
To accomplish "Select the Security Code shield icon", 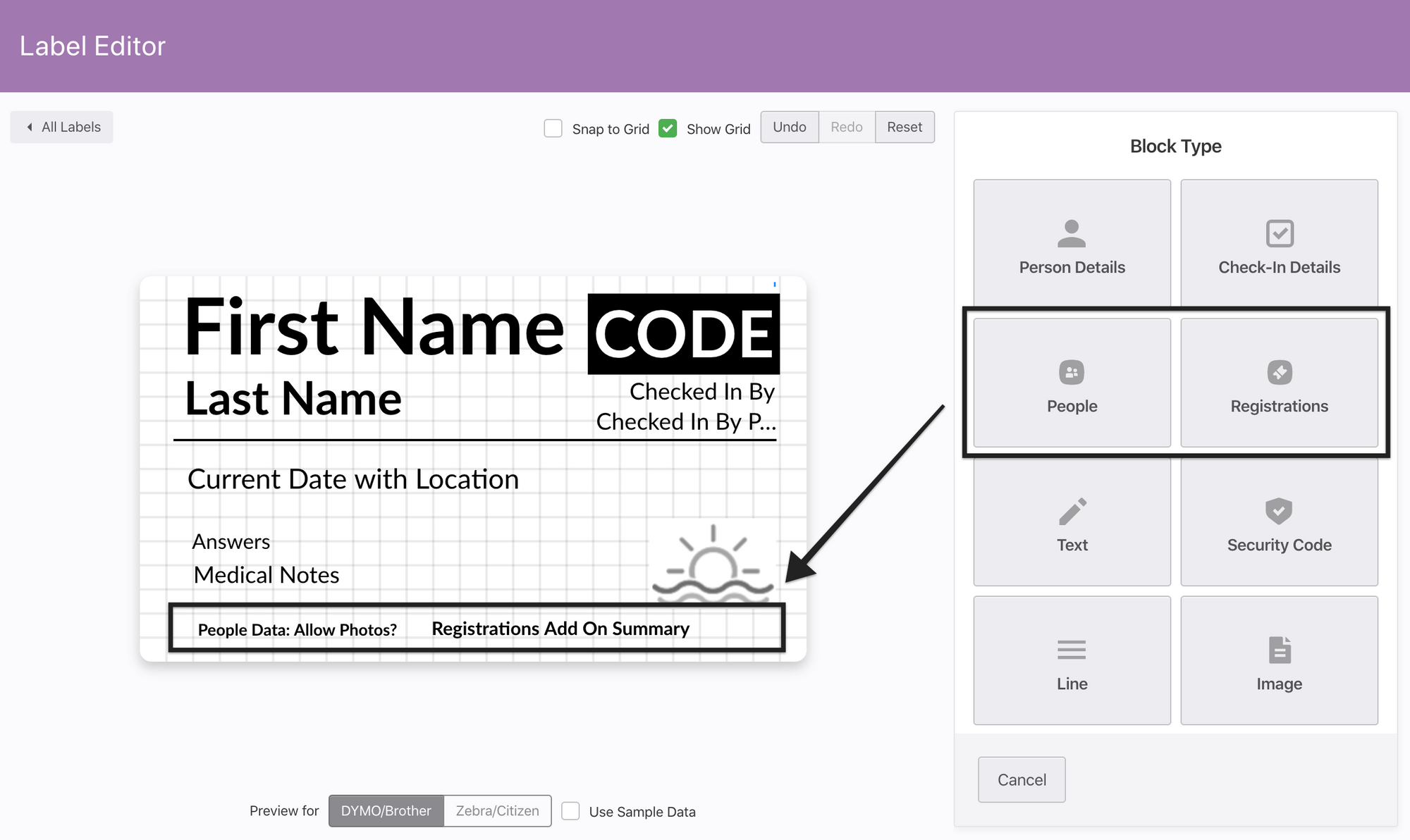I will (x=1279, y=512).
